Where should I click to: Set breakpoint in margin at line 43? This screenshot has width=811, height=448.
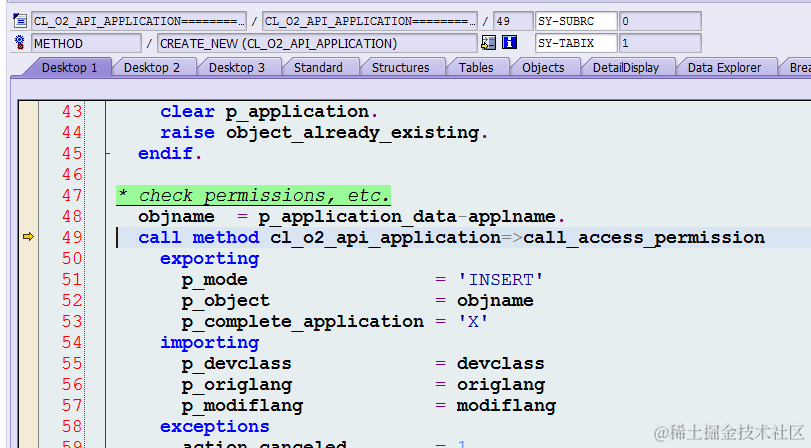click(28, 112)
